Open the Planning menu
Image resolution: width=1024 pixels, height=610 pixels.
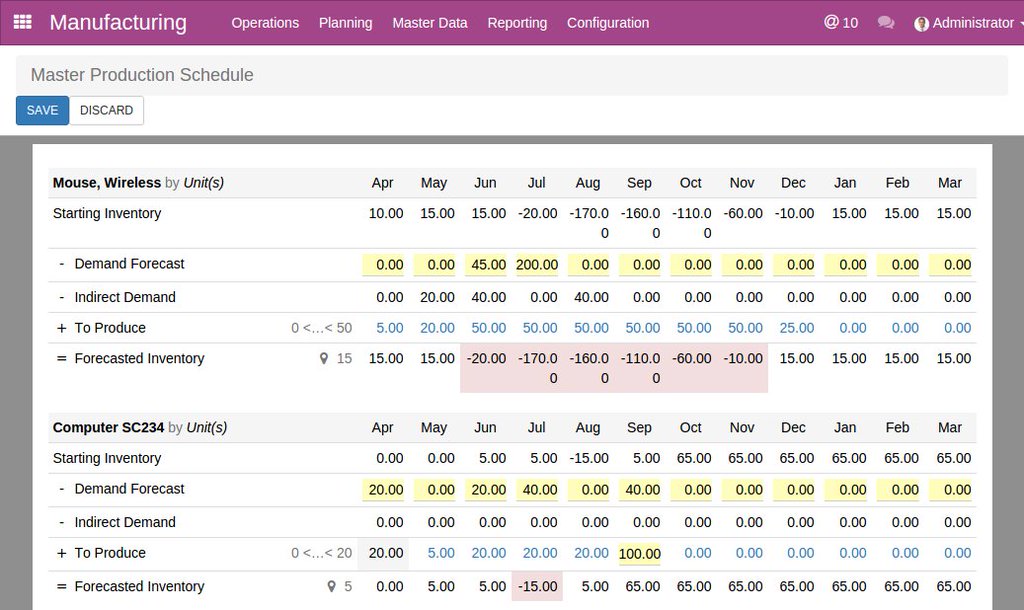point(345,22)
